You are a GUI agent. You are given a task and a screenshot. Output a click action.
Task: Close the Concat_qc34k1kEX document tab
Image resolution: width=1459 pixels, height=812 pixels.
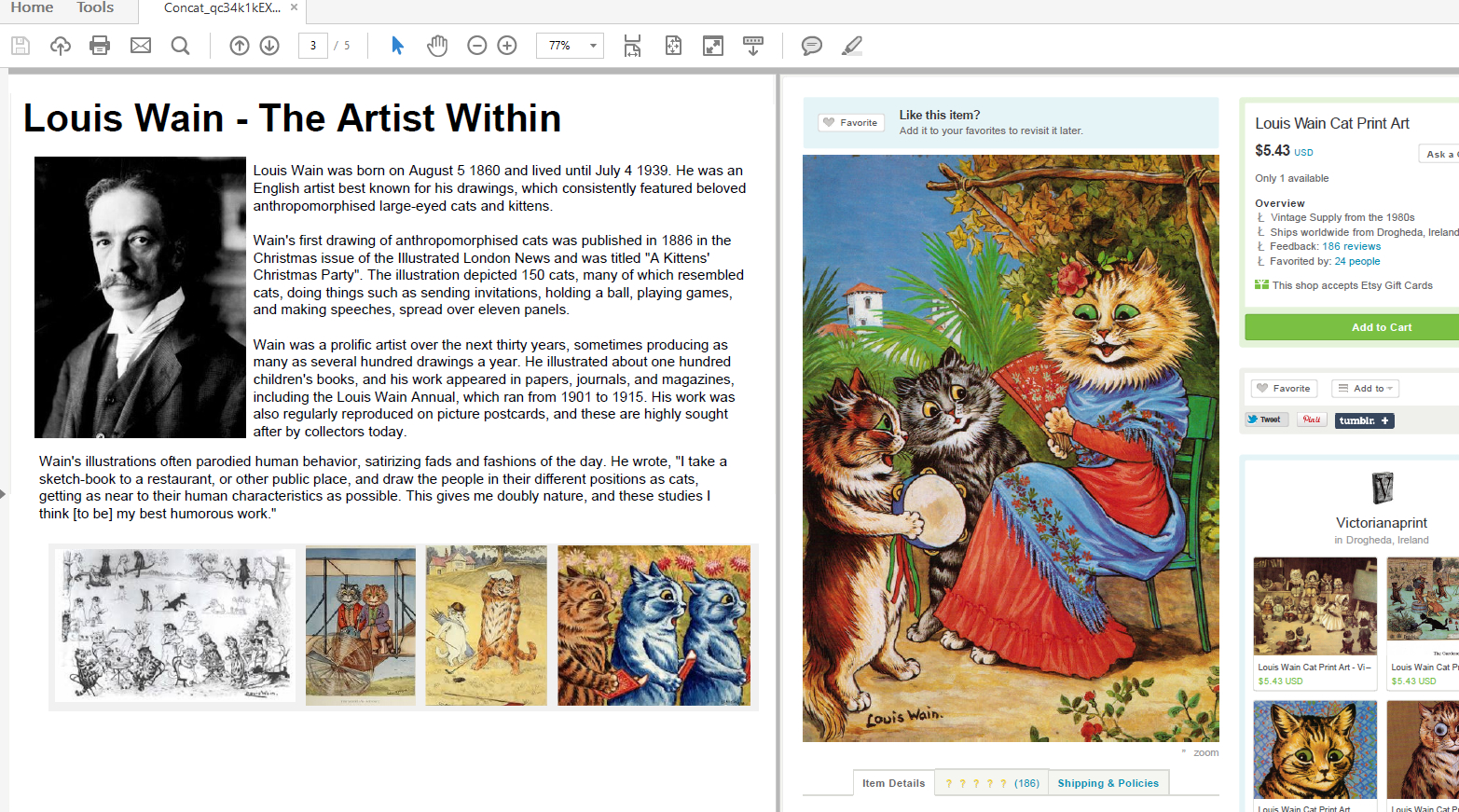point(295,7)
